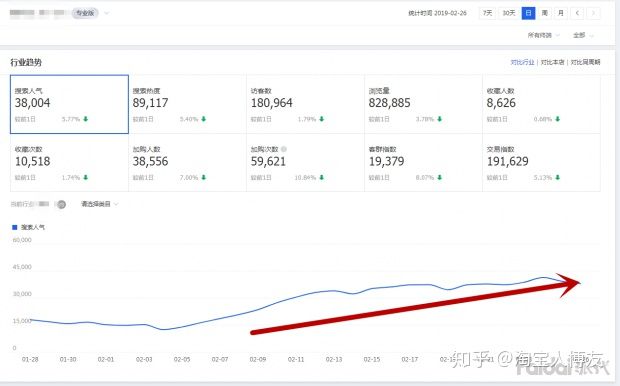The height and width of the screenshot is (386, 620).
Task: Select the 收藏人数 8,626 metric card
Action: pyautogui.click(x=541, y=104)
